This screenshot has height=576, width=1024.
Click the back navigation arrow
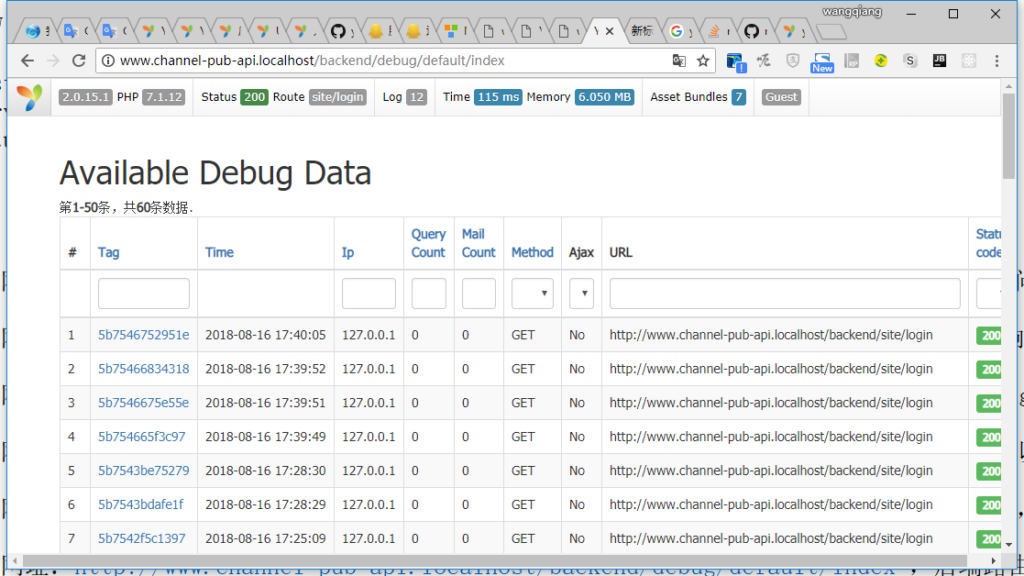tap(28, 60)
